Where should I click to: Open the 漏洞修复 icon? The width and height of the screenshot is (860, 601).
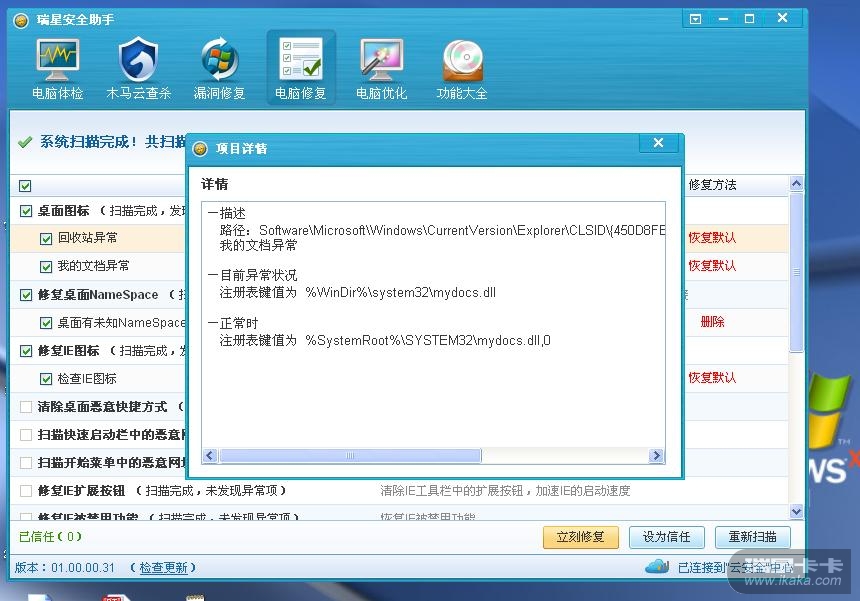(219, 69)
